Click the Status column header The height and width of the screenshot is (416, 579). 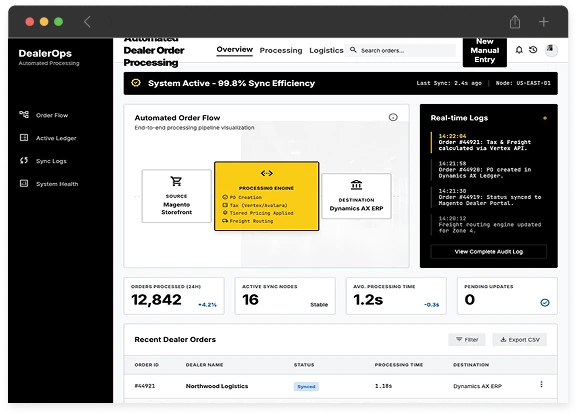tap(304, 365)
